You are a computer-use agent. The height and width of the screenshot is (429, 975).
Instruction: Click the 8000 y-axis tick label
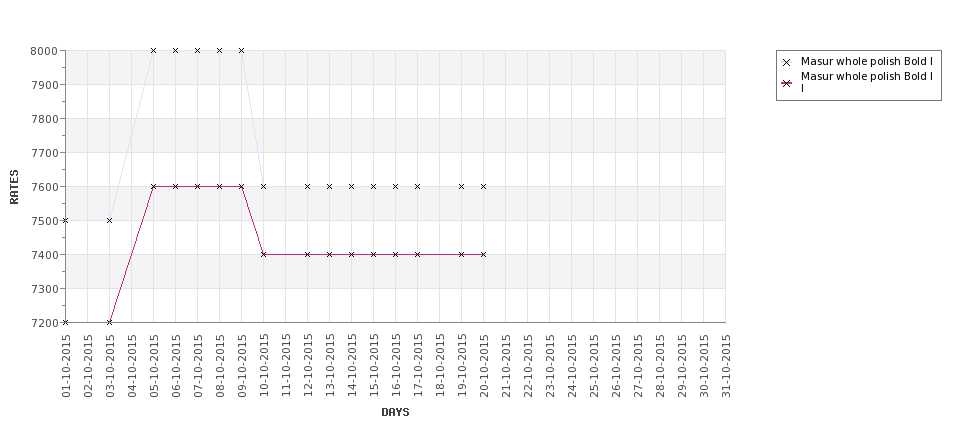(44, 50)
